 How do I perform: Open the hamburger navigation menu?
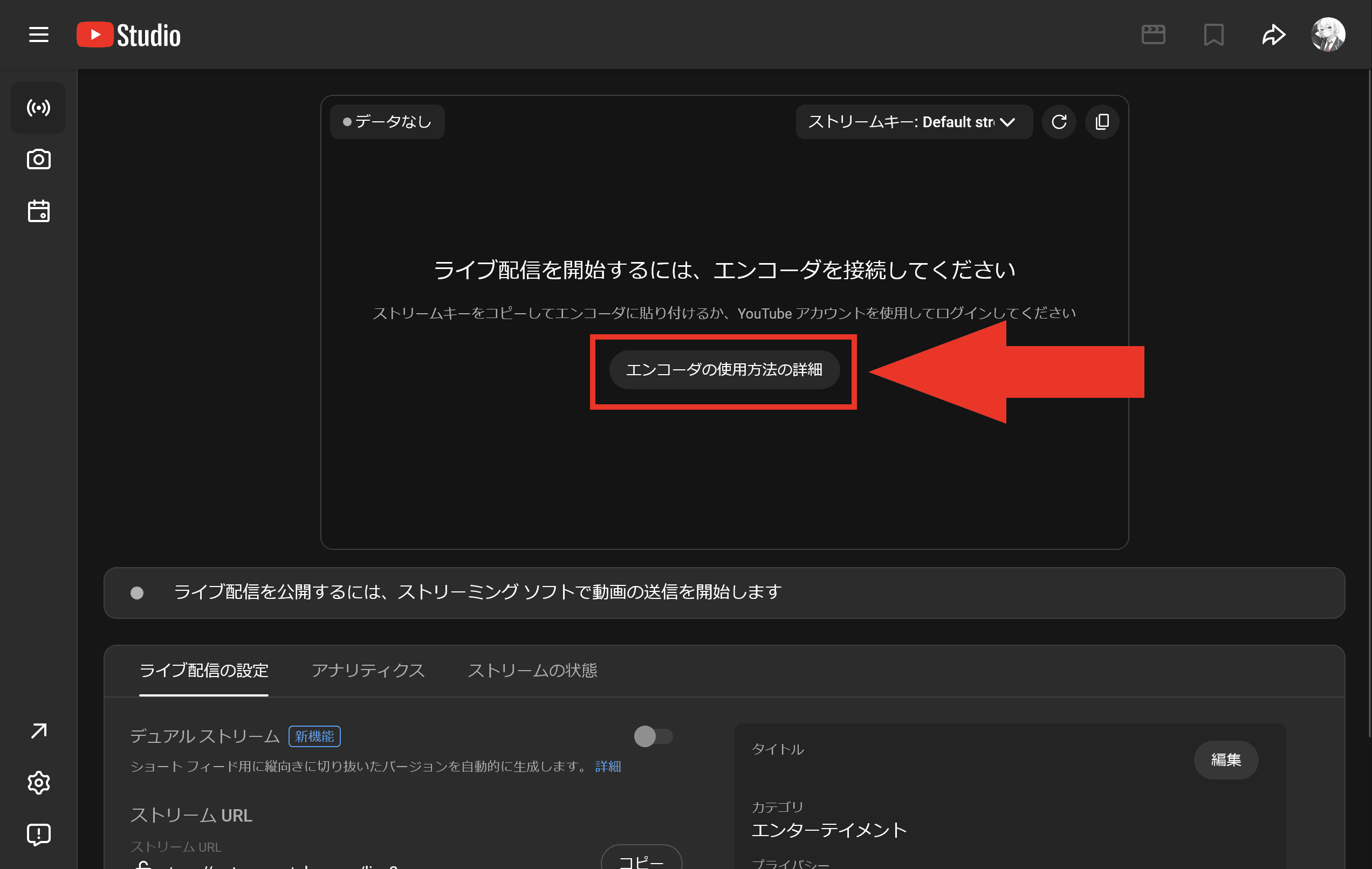click(x=39, y=35)
